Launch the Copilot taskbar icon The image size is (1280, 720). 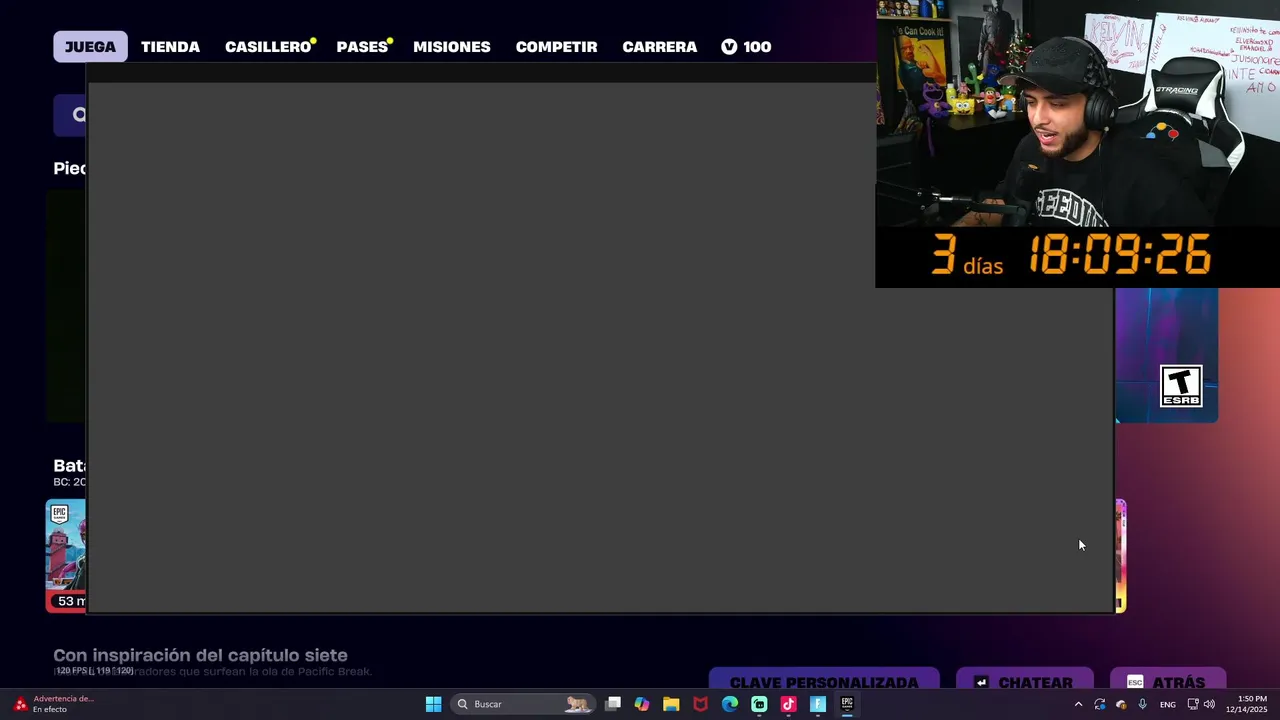coord(642,704)
